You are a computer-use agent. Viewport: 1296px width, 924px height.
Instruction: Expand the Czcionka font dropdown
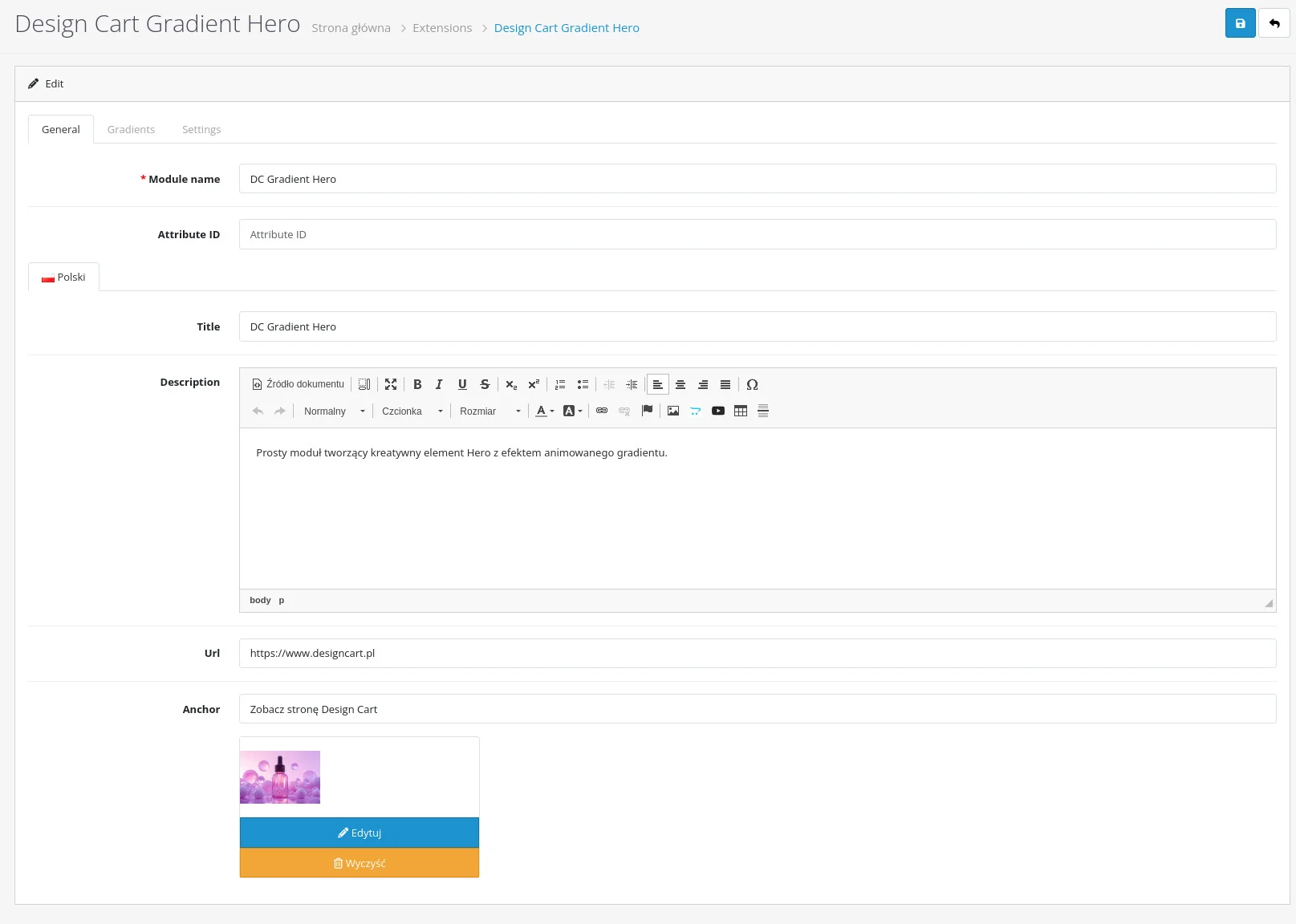[412, 411]
